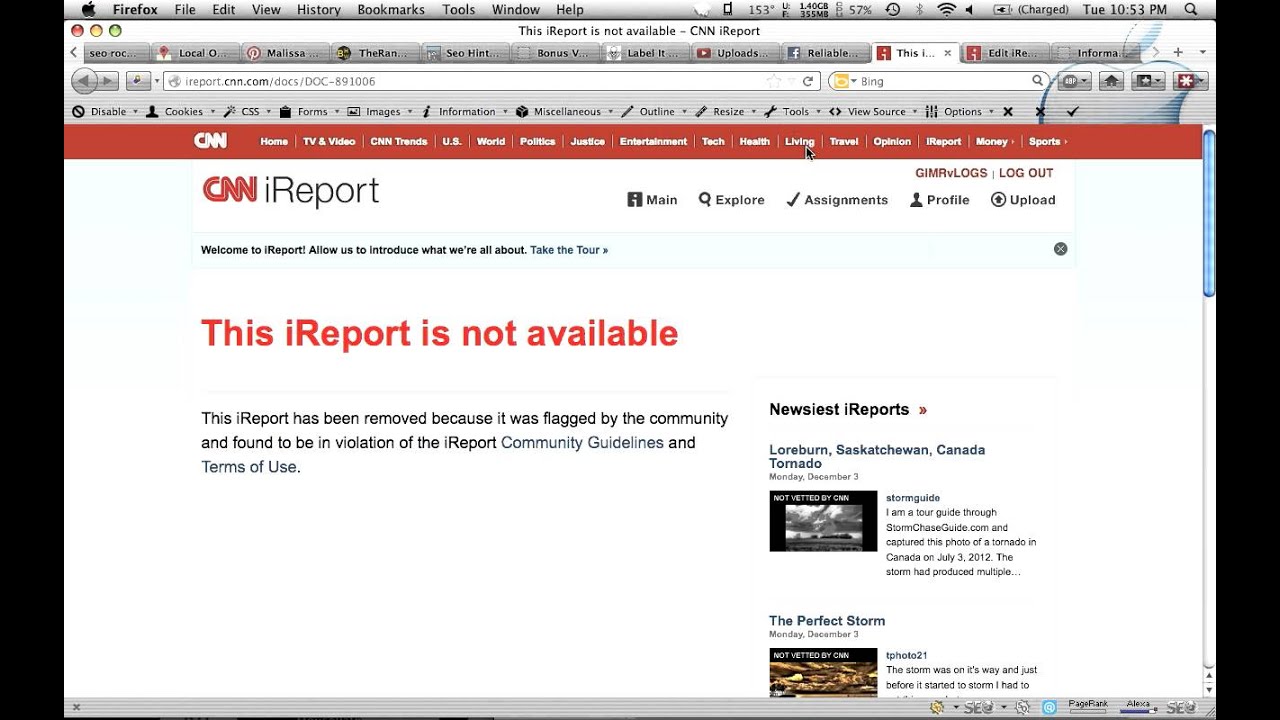This screenshot has height=720, width=1280.
Task: Expand the Resize dropdown menu
Action: pyautogui.click(x=726, y=112)
